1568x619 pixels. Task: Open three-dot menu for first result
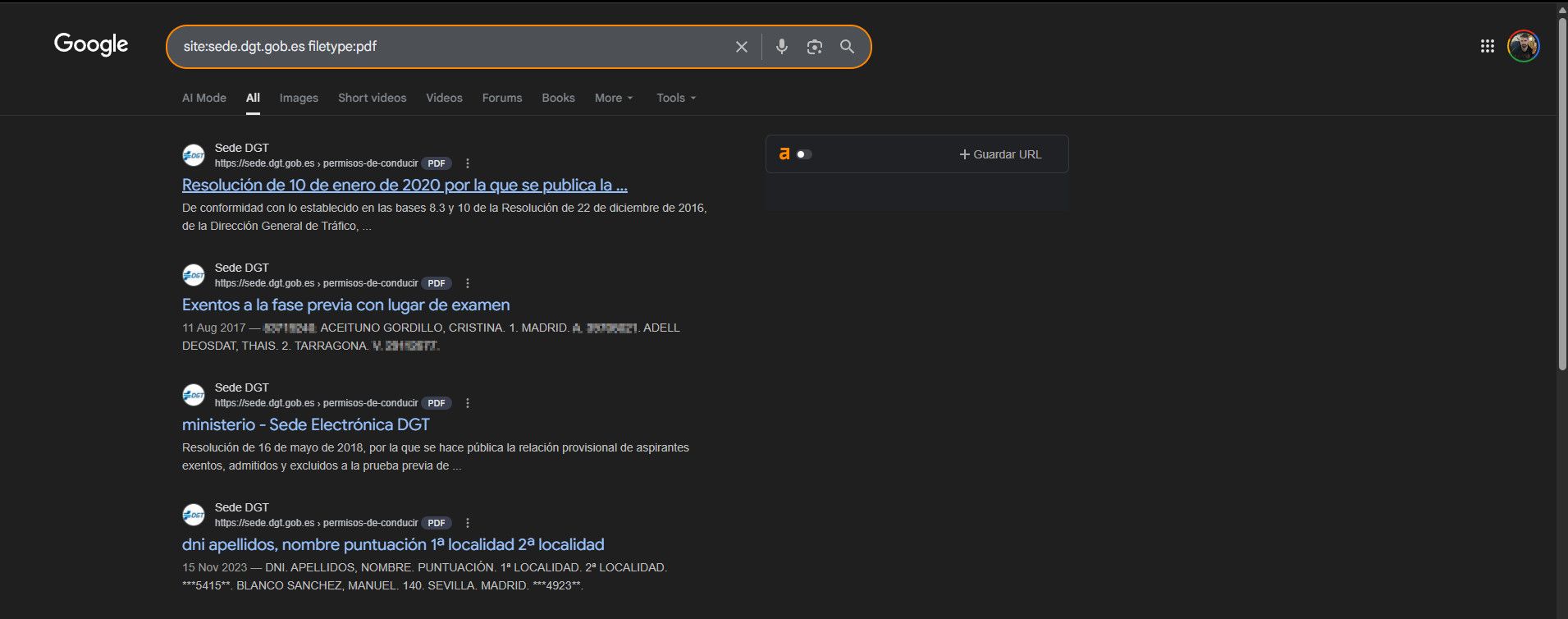point(468,163)
